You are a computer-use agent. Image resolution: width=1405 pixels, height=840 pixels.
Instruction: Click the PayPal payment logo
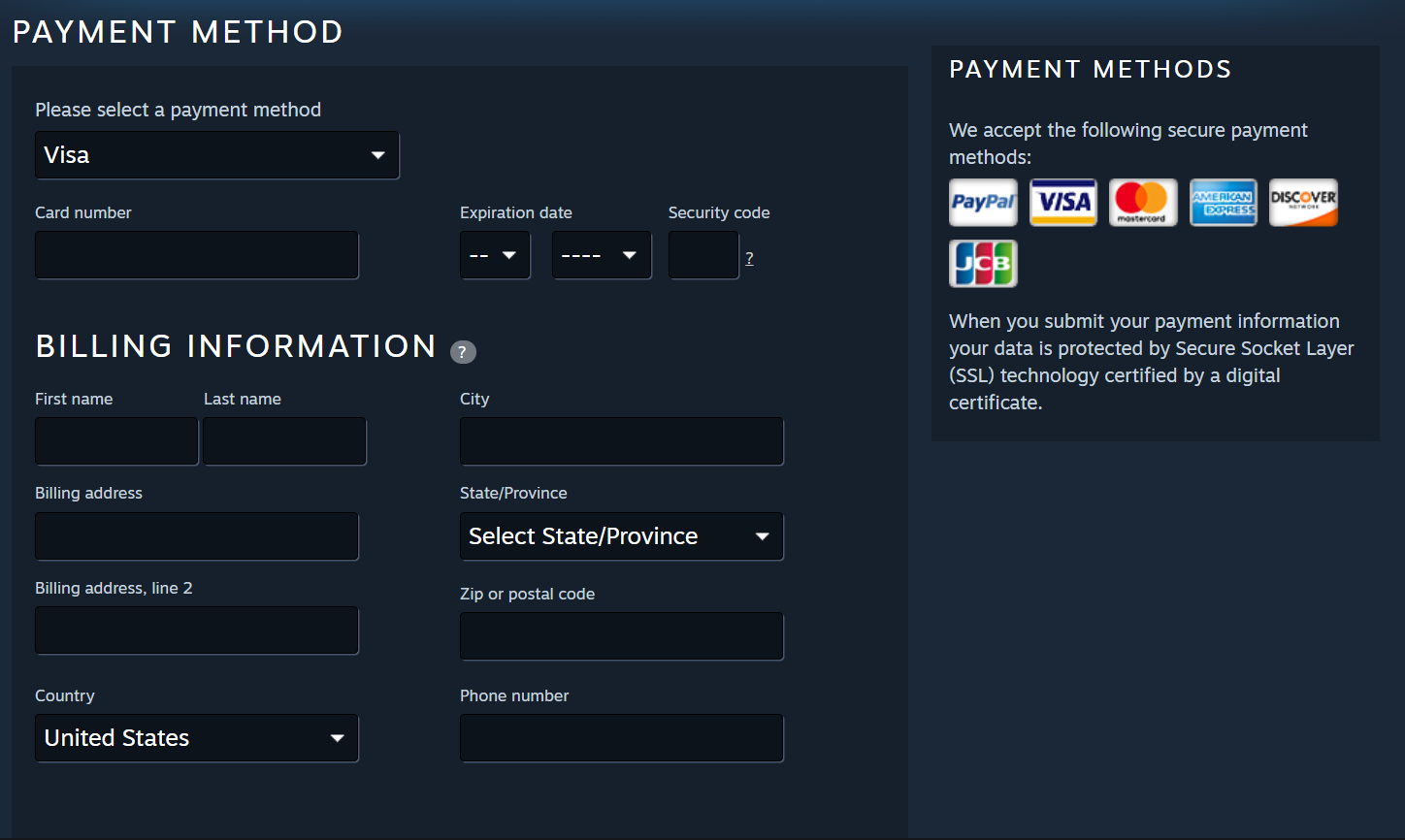pyautogui.click(x=983, y=202)
